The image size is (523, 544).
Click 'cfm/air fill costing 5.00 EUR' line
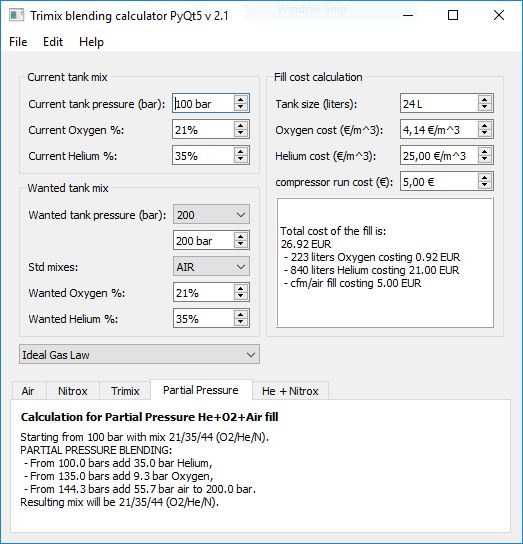click(x=352, y=283)
